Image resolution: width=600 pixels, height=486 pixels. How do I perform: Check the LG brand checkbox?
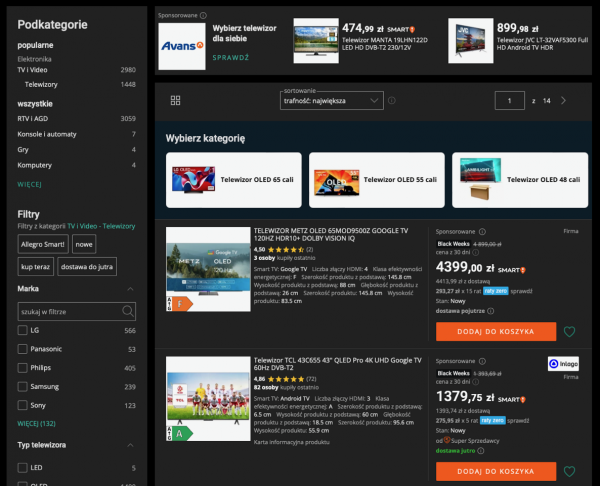coord(23,331)
